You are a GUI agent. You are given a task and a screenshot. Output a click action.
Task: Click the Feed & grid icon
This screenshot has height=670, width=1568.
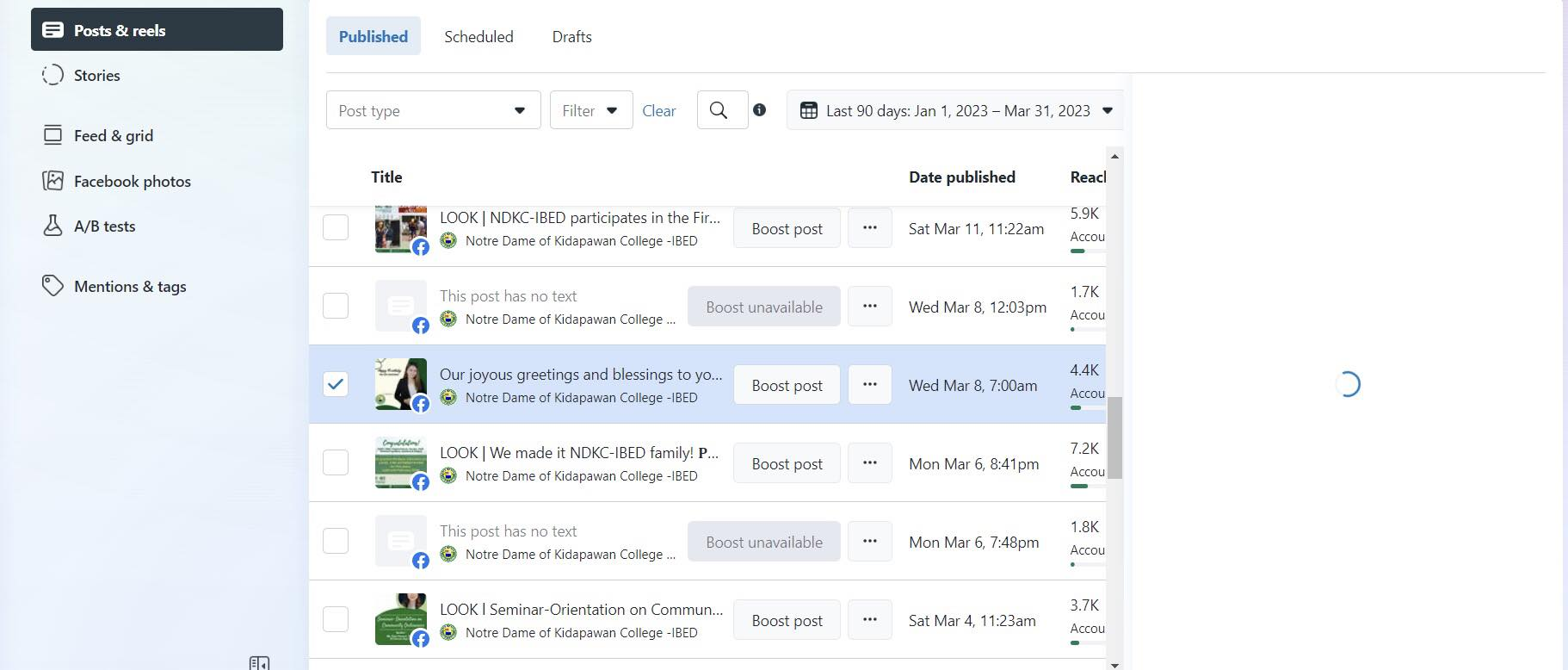tap(52, 135)
